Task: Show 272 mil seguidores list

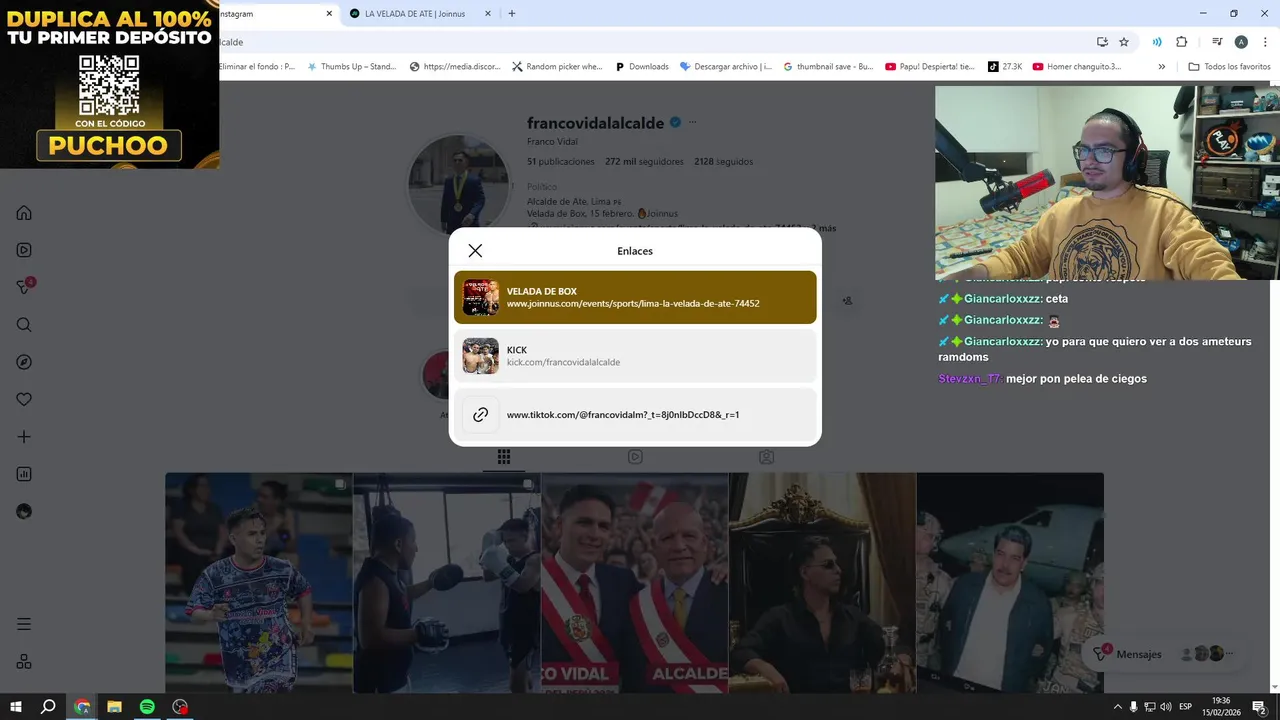Action: (x=644, y=161)
